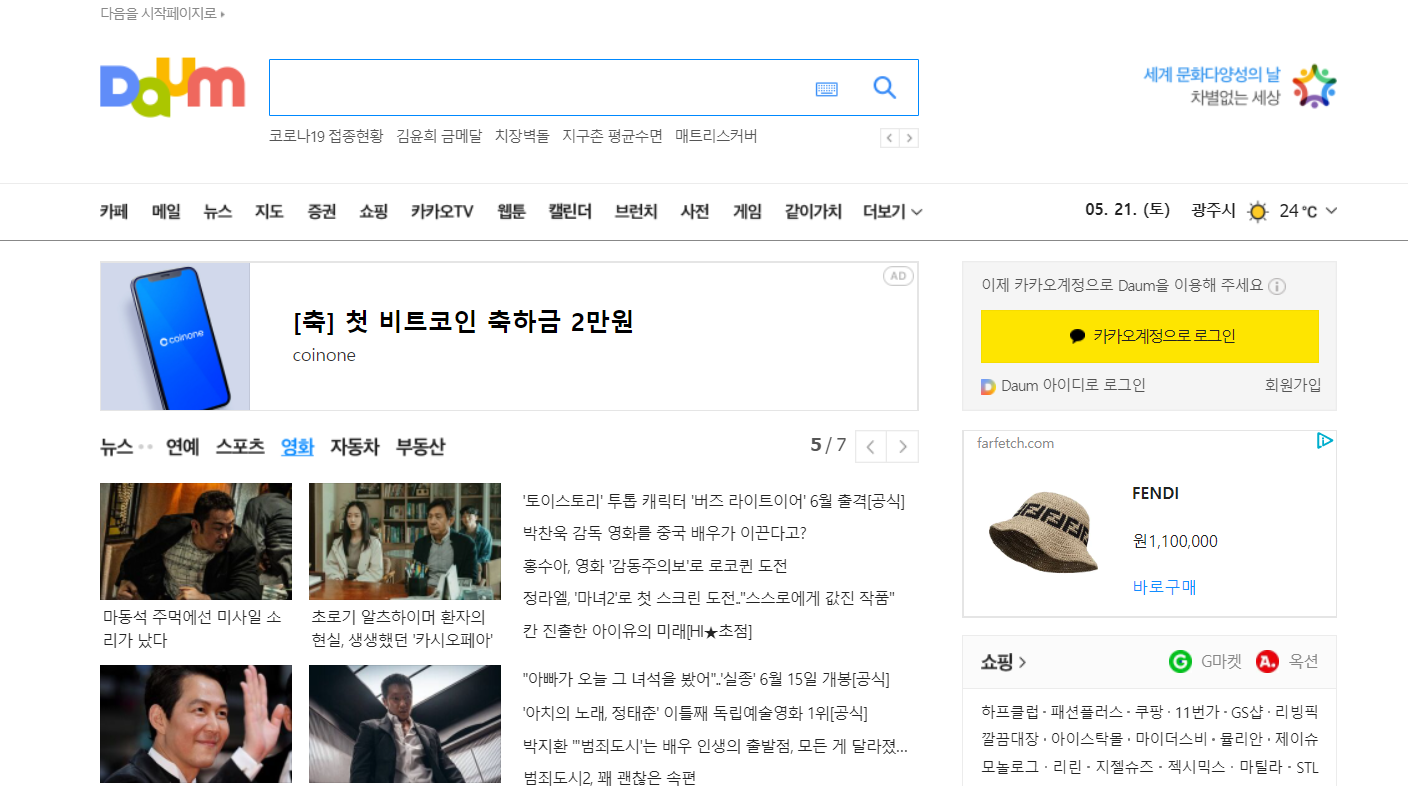Click the info icon after the Kakao account notice

[x=1278, y=286]
